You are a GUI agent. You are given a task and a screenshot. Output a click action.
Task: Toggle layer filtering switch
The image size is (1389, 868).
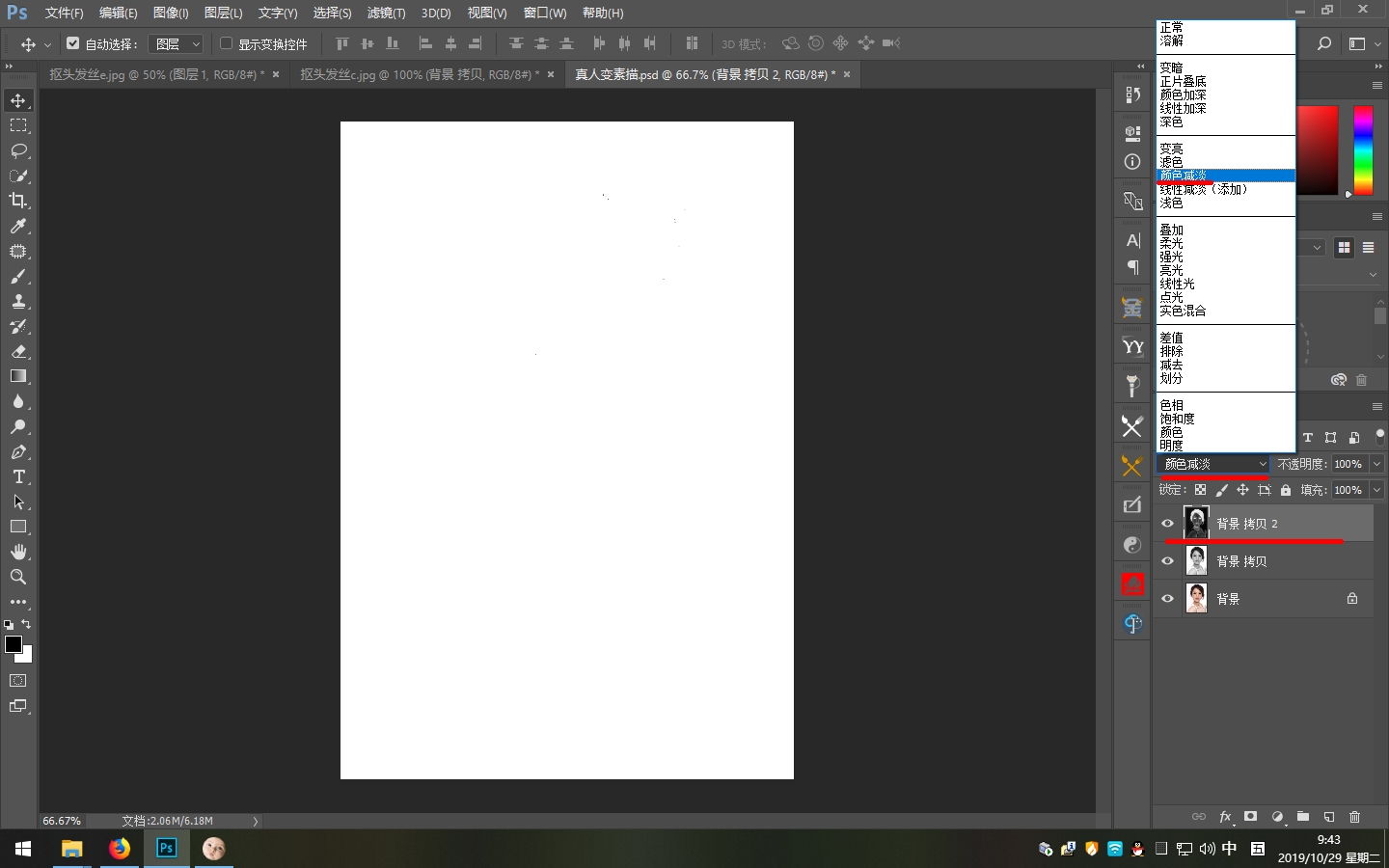[x=1379, y=436]
